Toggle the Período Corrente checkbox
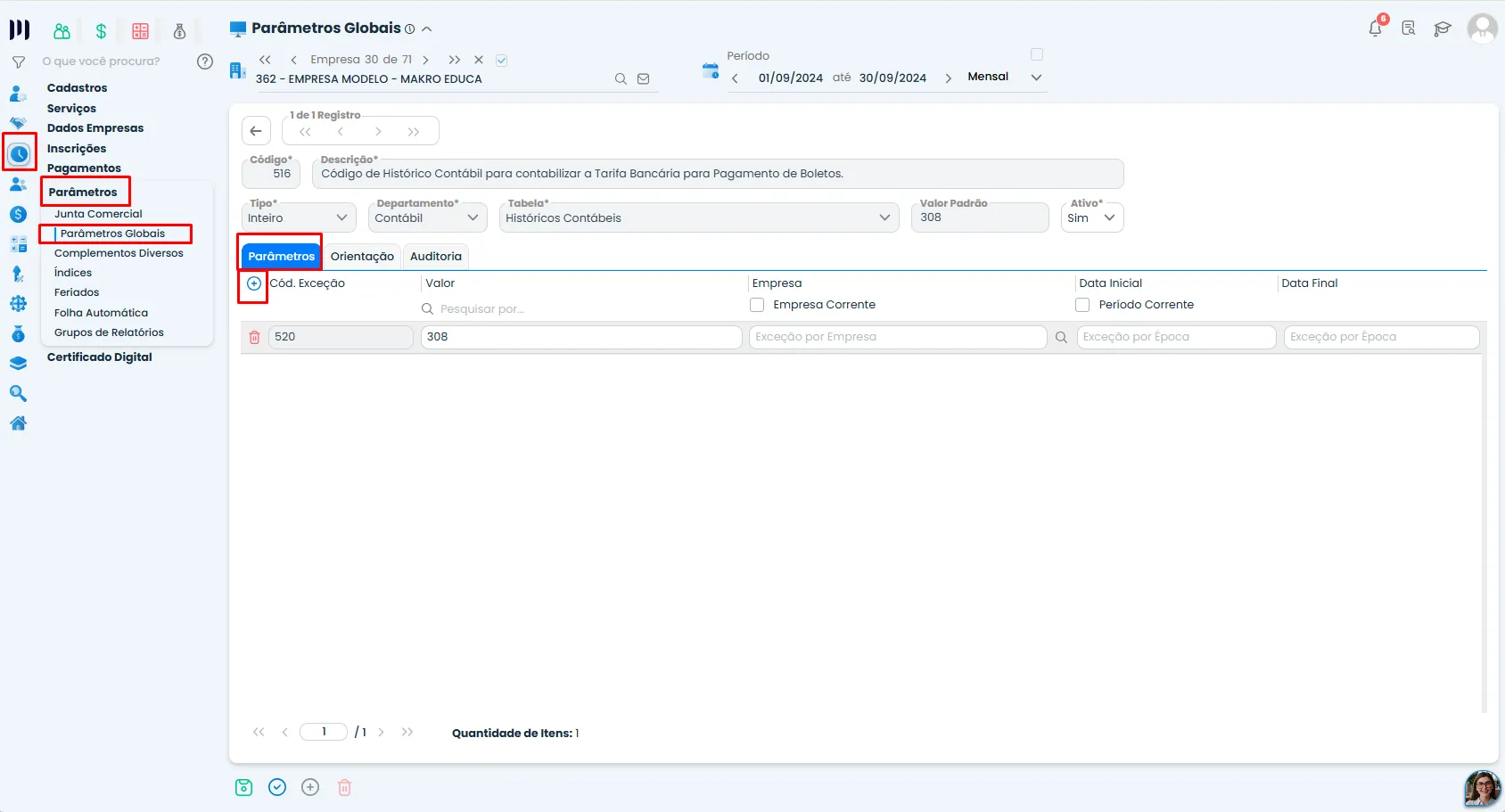The height and width of the screenshot is (812, 1505). 1082,305
